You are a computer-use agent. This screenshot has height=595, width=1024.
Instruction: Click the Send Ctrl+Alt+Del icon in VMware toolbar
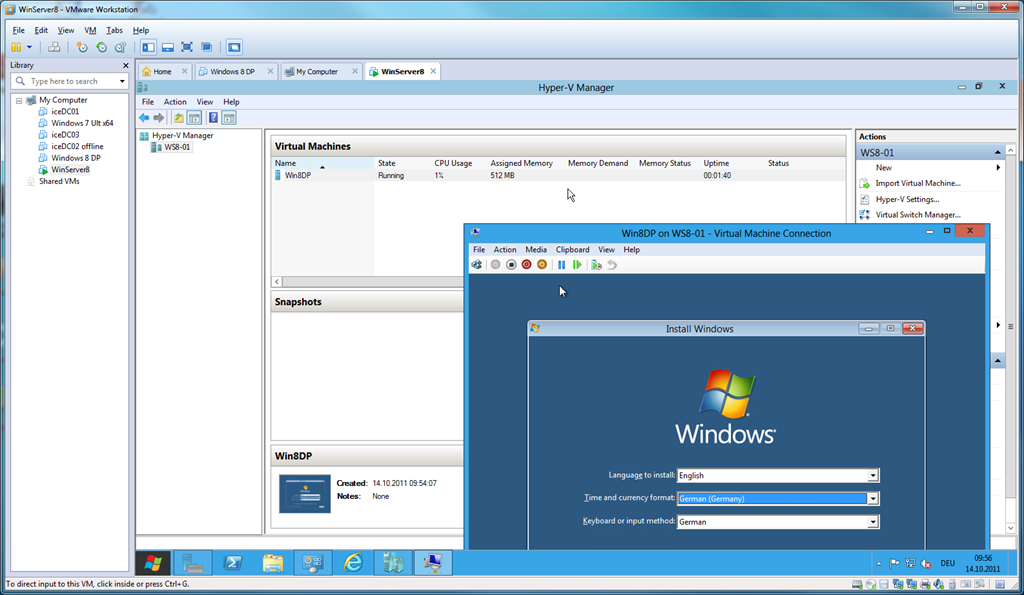(x=54, y=47)
